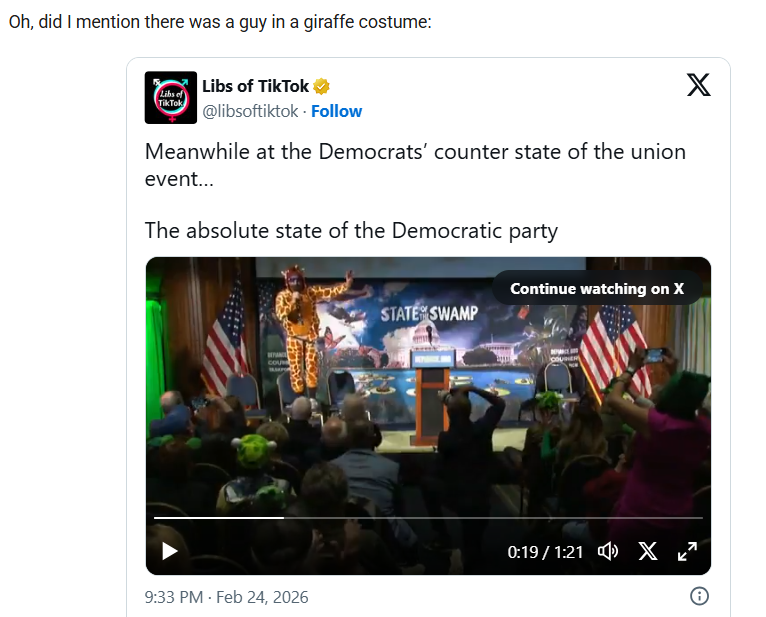Click the info icon below the video
The width and height of the screenshot is (766, 617).
tap(700, 596)
